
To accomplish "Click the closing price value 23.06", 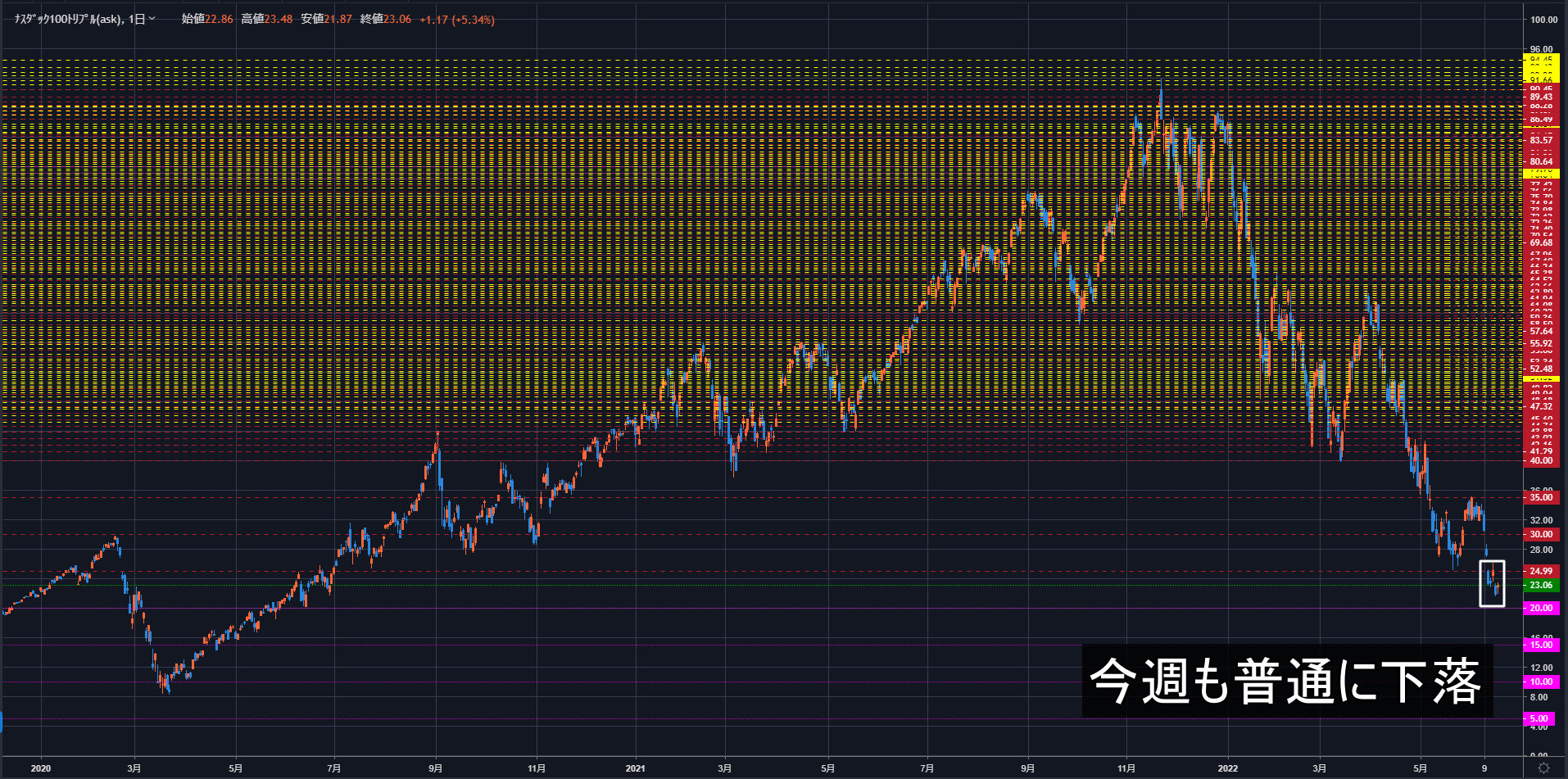I will click(398, 20).
